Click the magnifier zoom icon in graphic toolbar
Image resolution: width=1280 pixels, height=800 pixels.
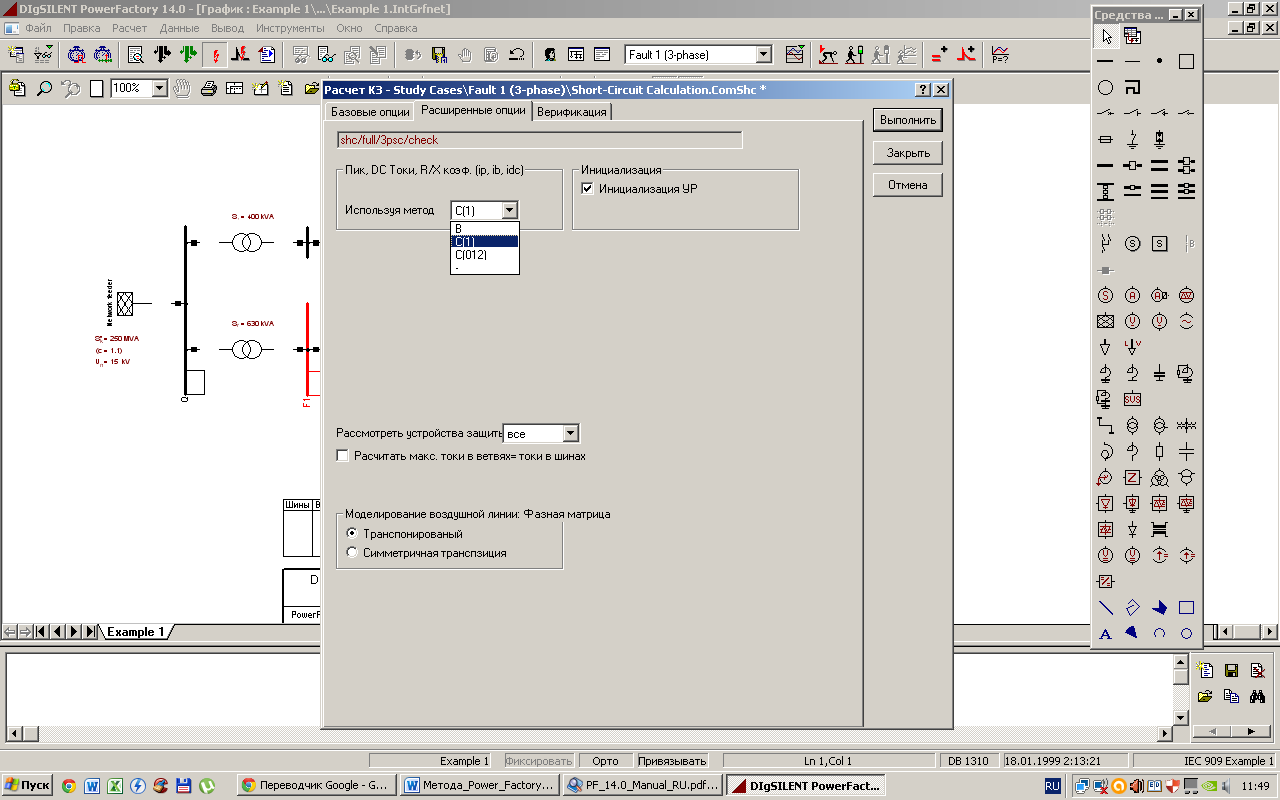coord(45,88)
